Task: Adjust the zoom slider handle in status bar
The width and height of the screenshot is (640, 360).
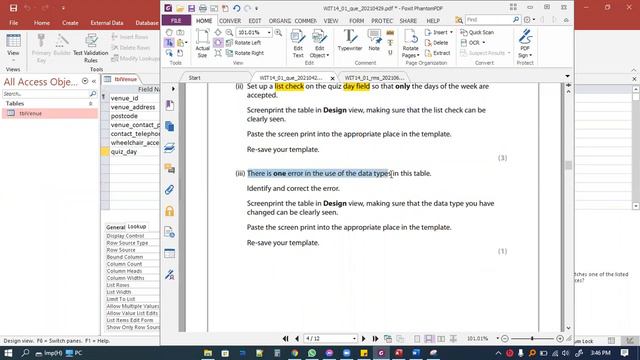Action: click(532, 338)
